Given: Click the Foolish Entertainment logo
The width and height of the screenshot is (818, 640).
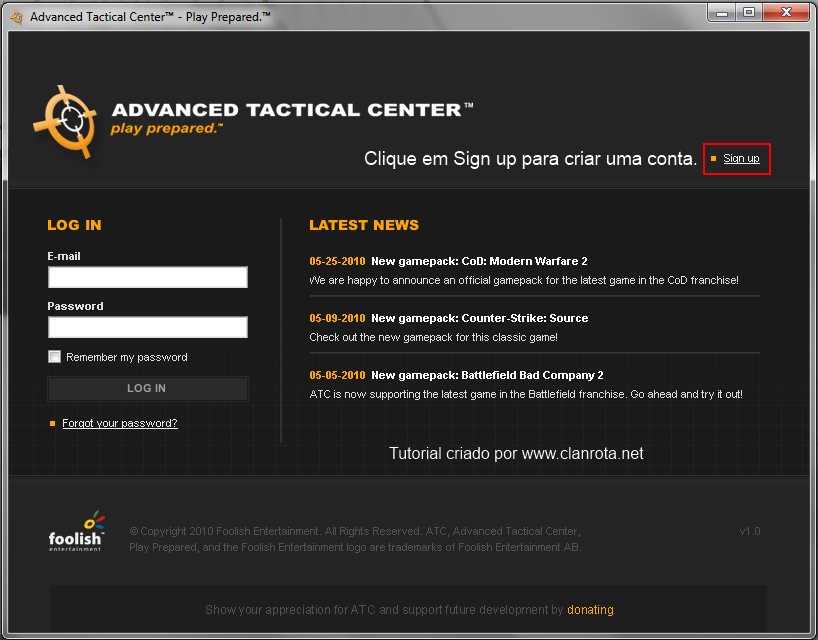Looking at the screenshot, I should point(77,532).
